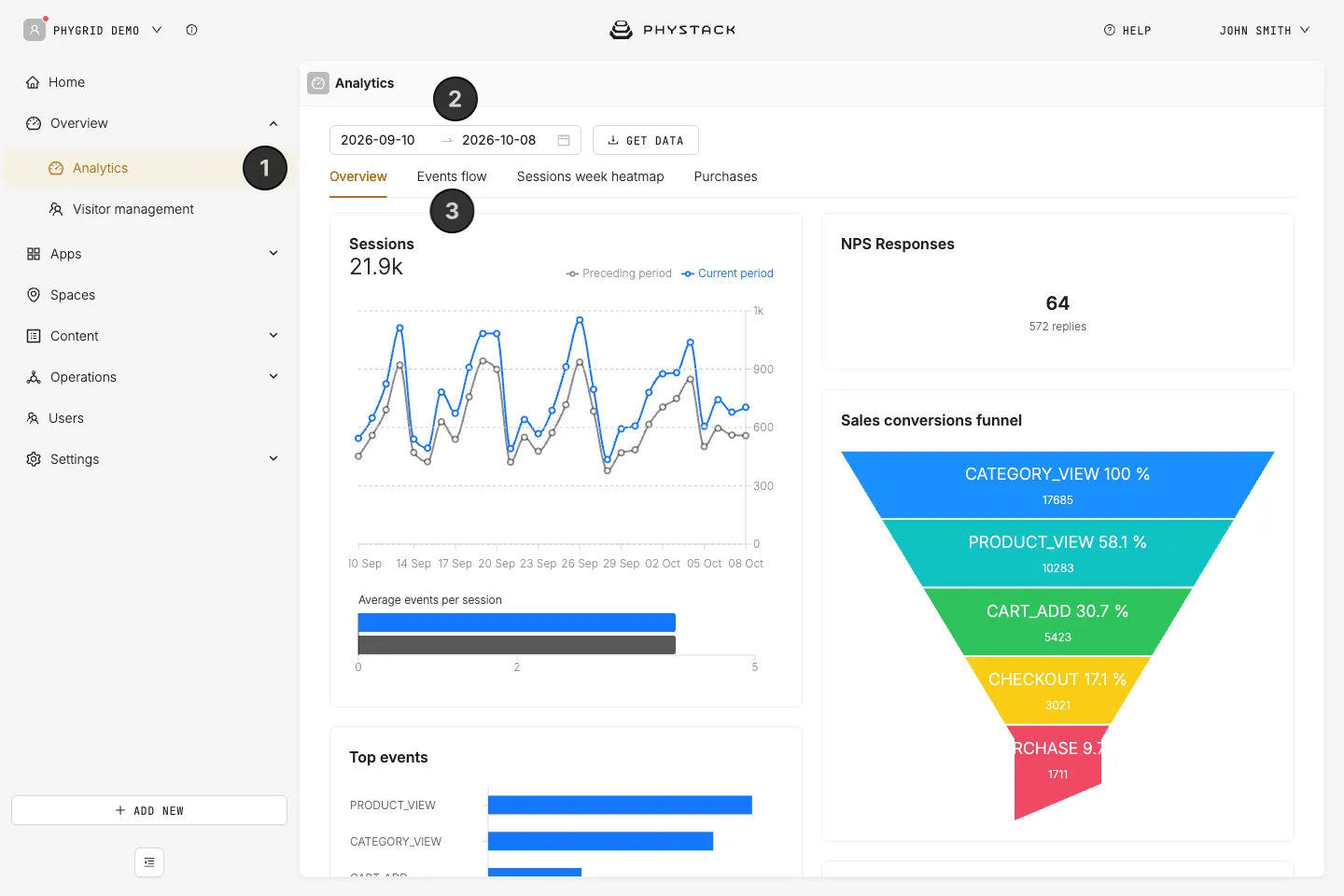Click the Home icon in sidebar
This screenshot has height=896, width=1344.
(x=33, y=82)
